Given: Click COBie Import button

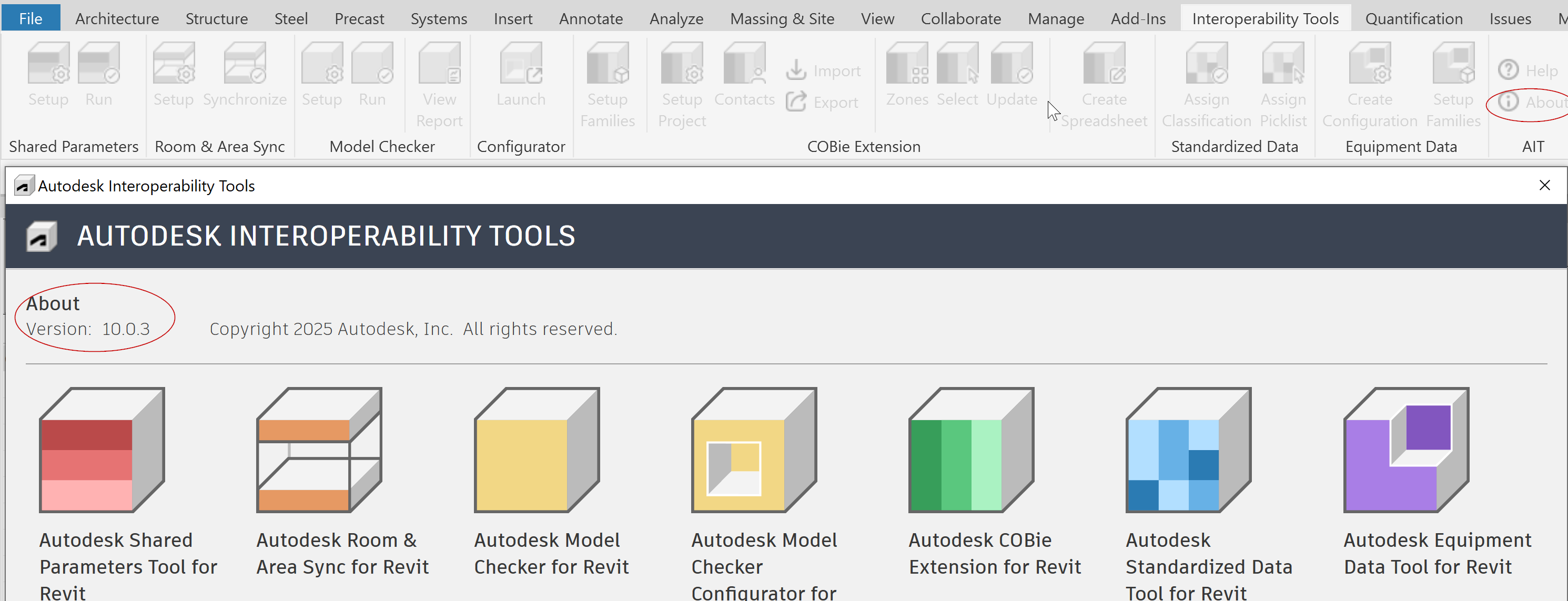Looking at the screenshot, I should [824, 70].
